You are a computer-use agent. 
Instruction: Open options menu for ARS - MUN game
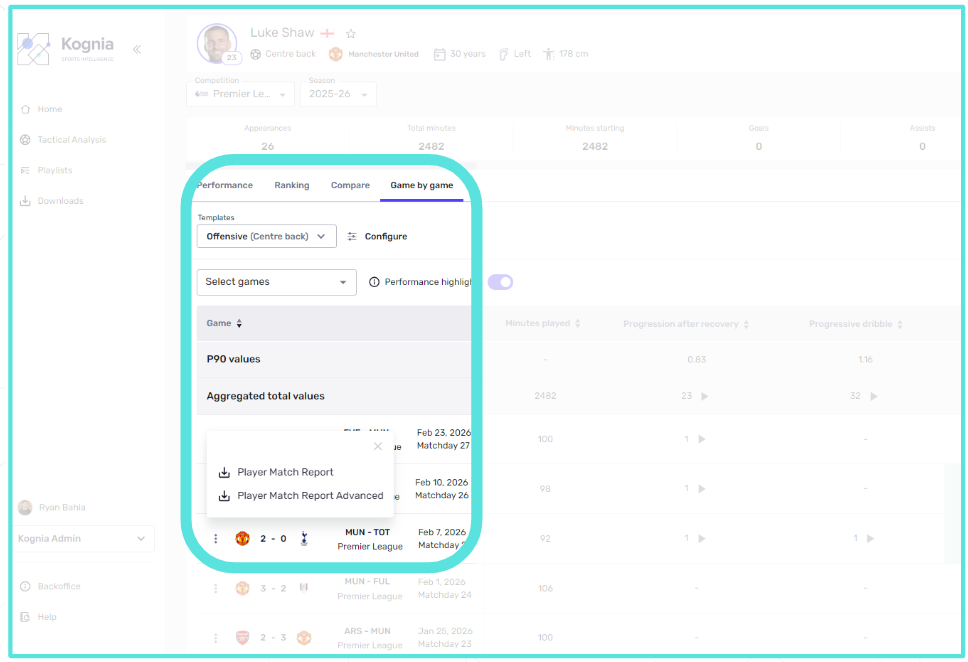(215, 638)
